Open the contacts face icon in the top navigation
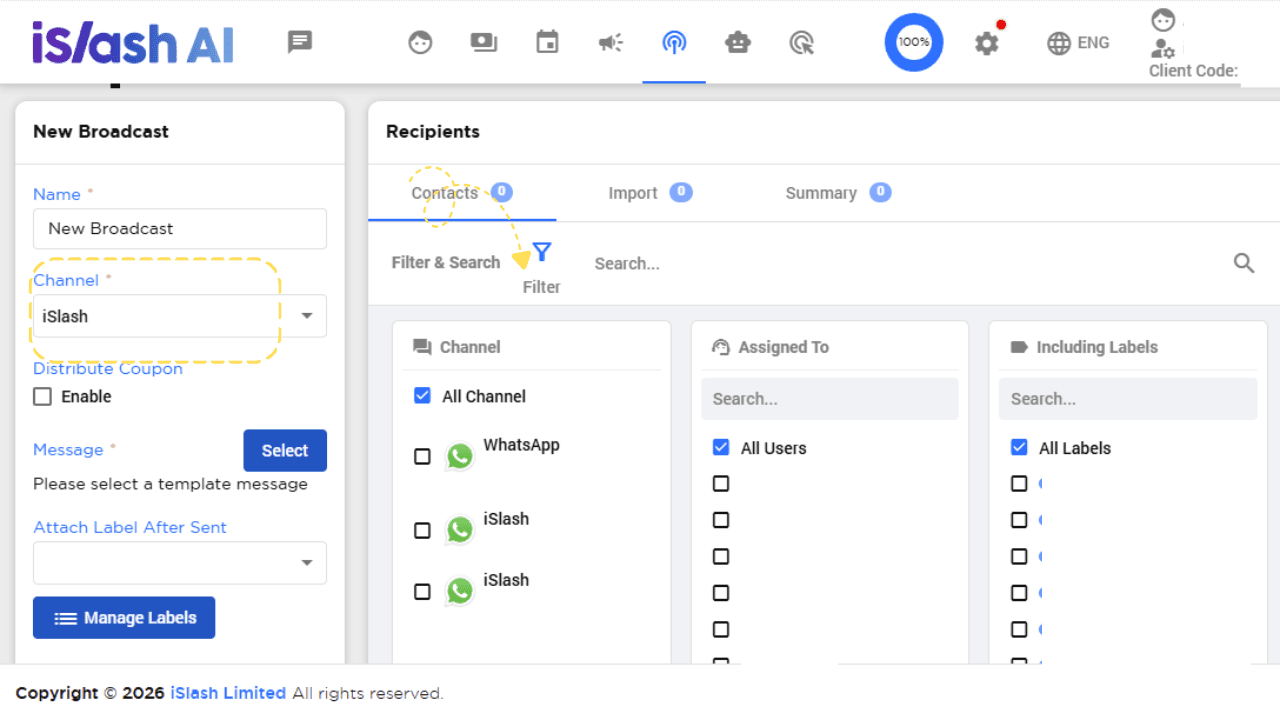Image resolution: width=1280 pixels, height=720 pixels. pyautogui.click(x=420, y=43)
